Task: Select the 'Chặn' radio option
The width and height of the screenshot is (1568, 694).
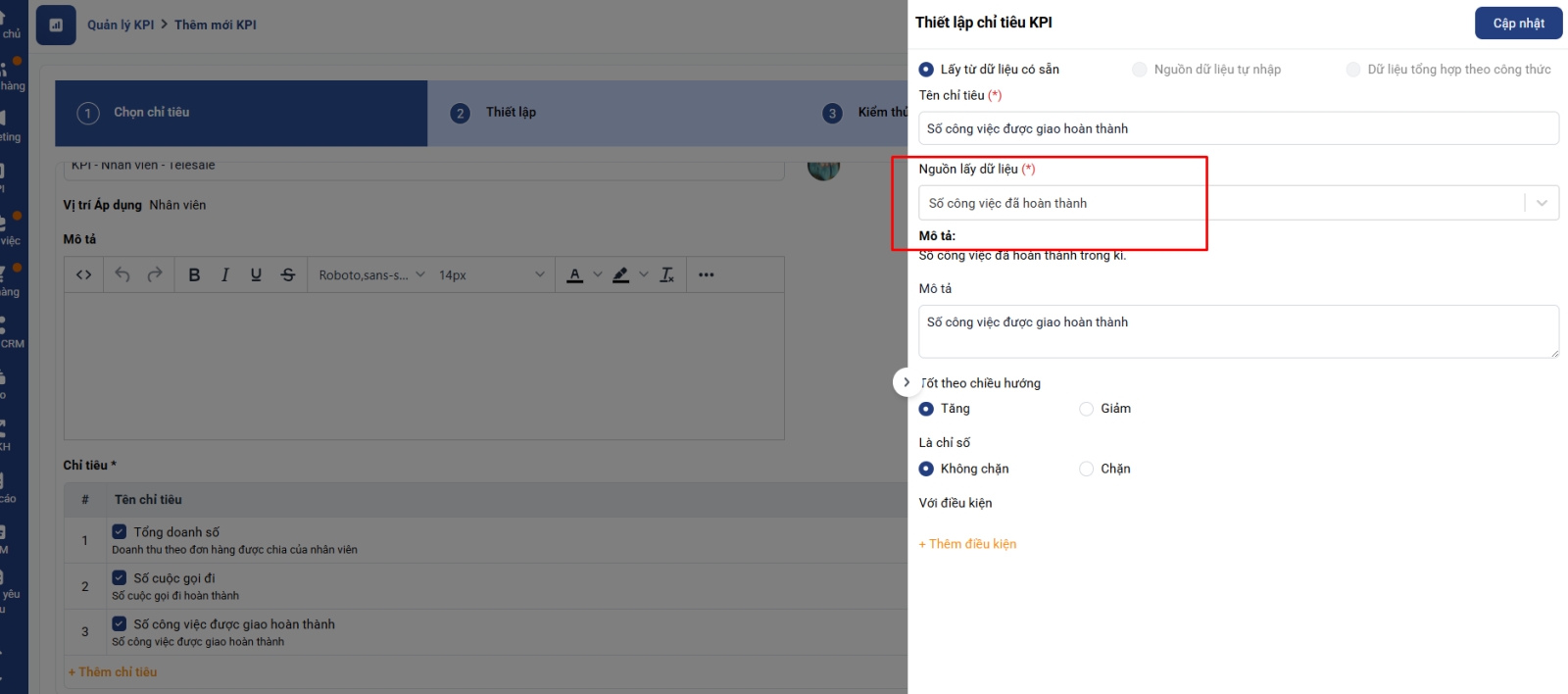Action: (1087, 470)
